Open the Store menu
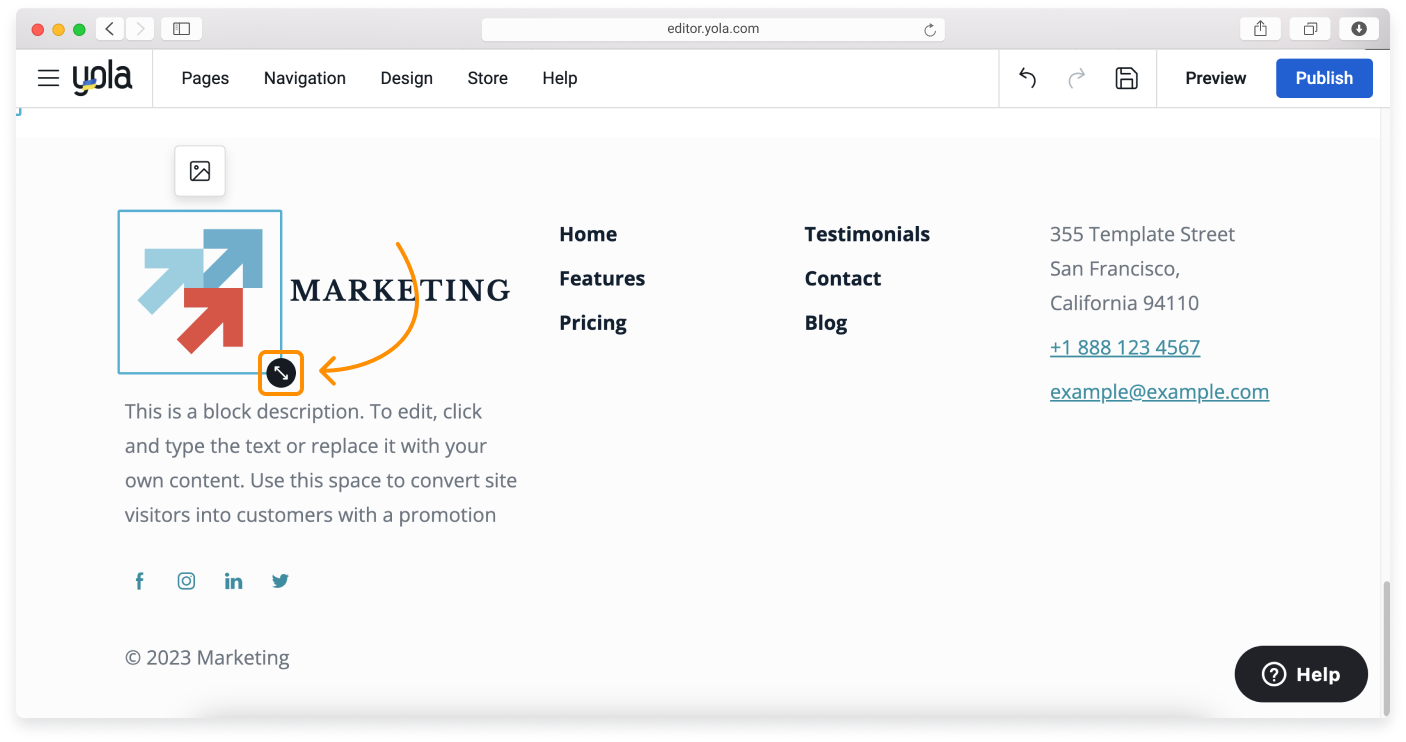 click(487, 78)
